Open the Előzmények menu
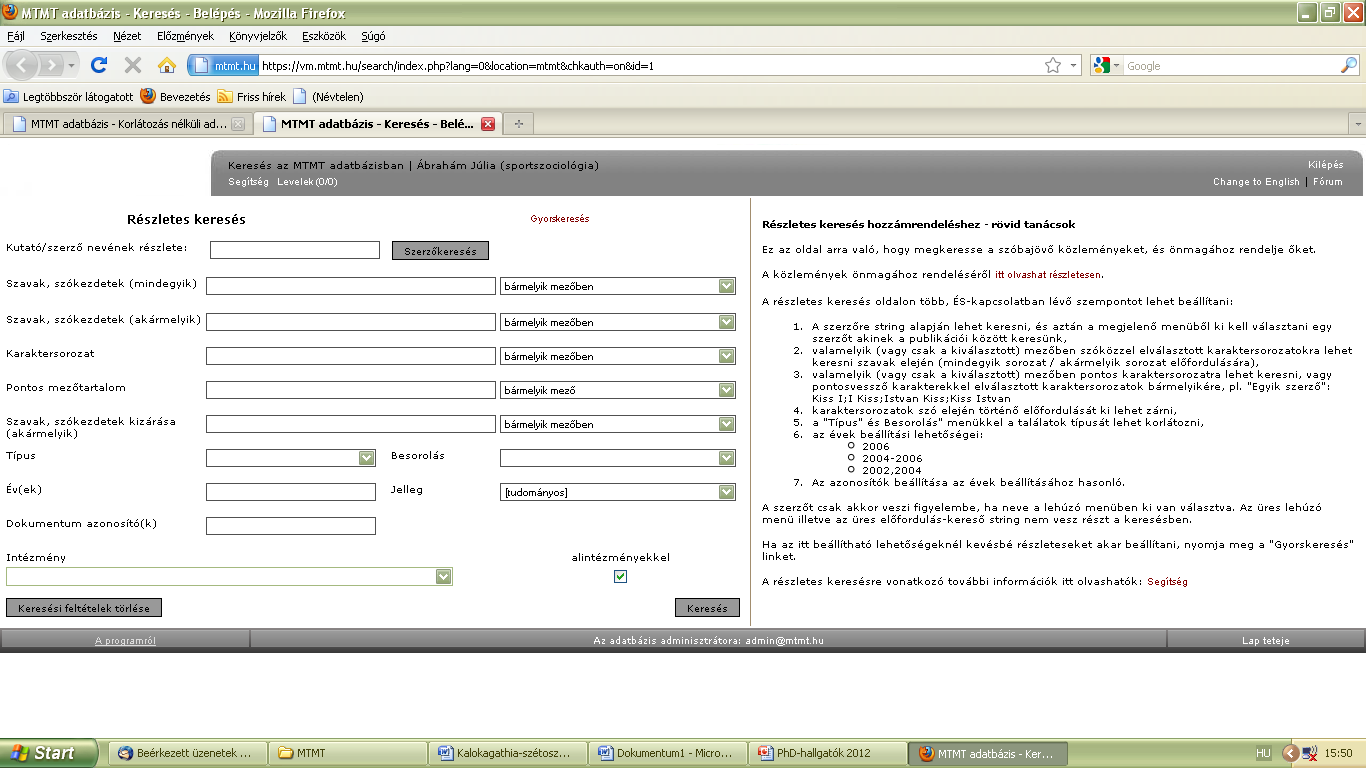Image resolution: width=1366 pixels, height=768 pixels. tap(186, 35)
